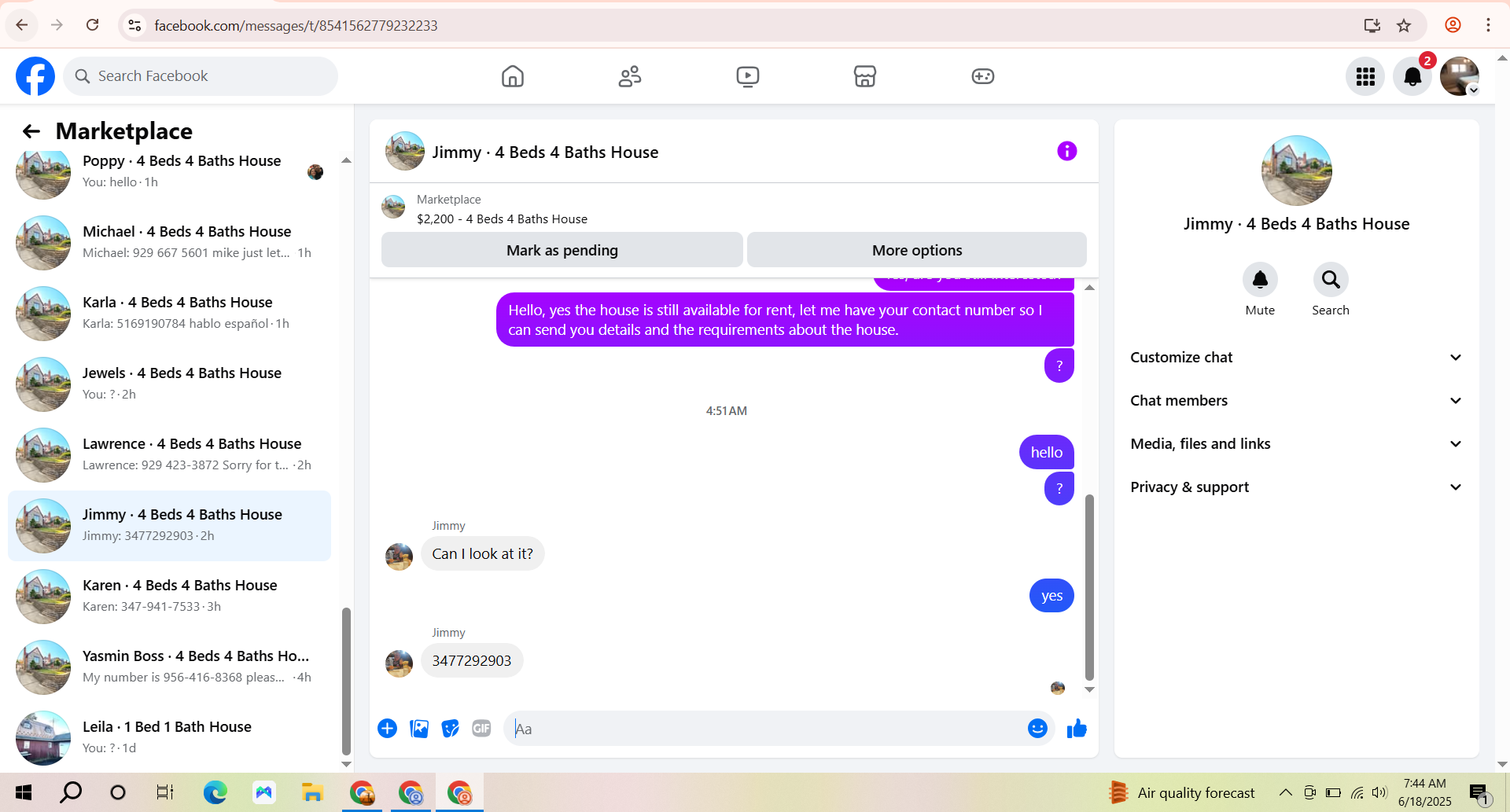Open Windows Task View icon
Screen dimensions: 1510x812
click(x=164, y=792)
